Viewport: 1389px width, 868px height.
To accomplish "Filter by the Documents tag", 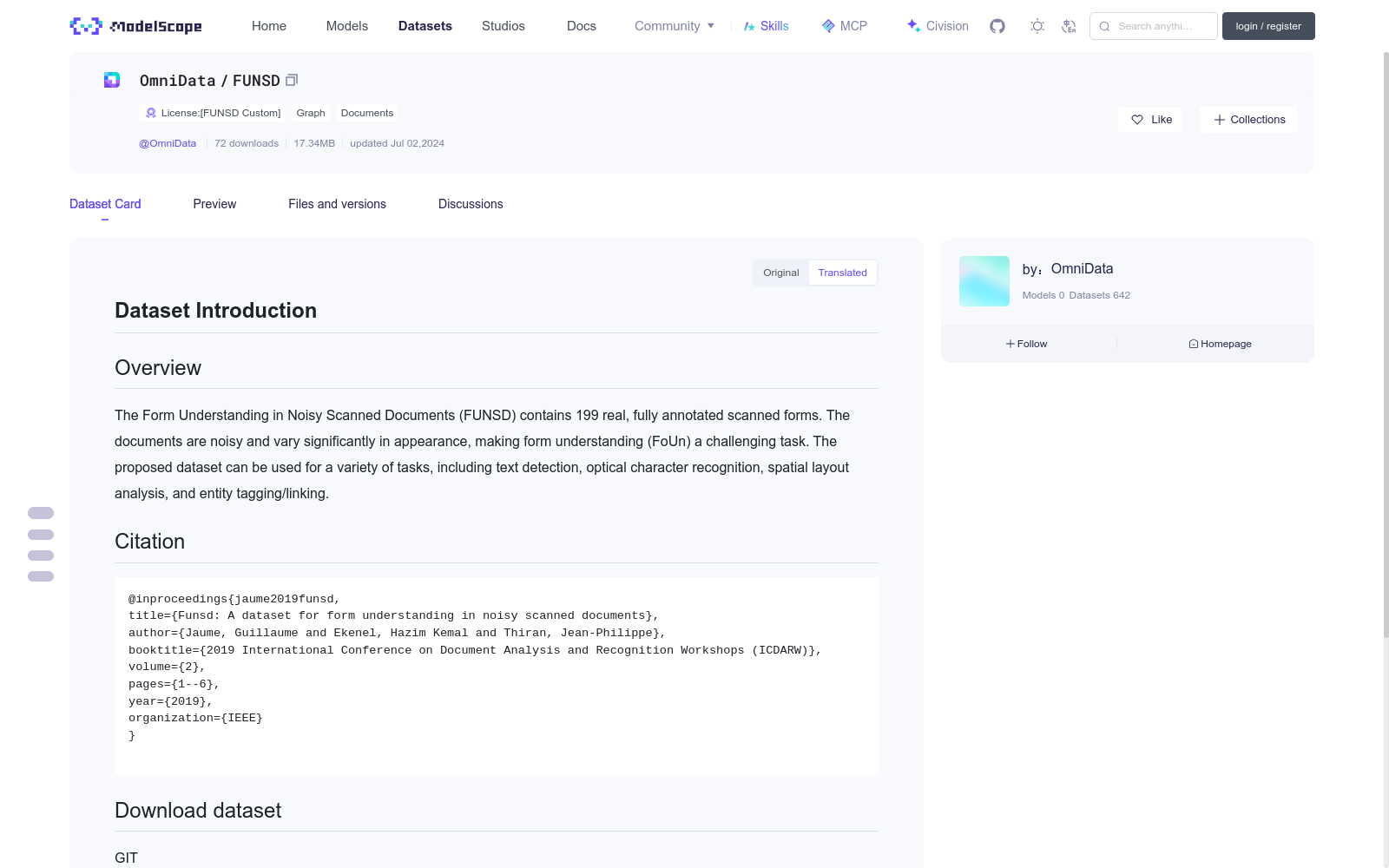I will [x=367, y=113].
